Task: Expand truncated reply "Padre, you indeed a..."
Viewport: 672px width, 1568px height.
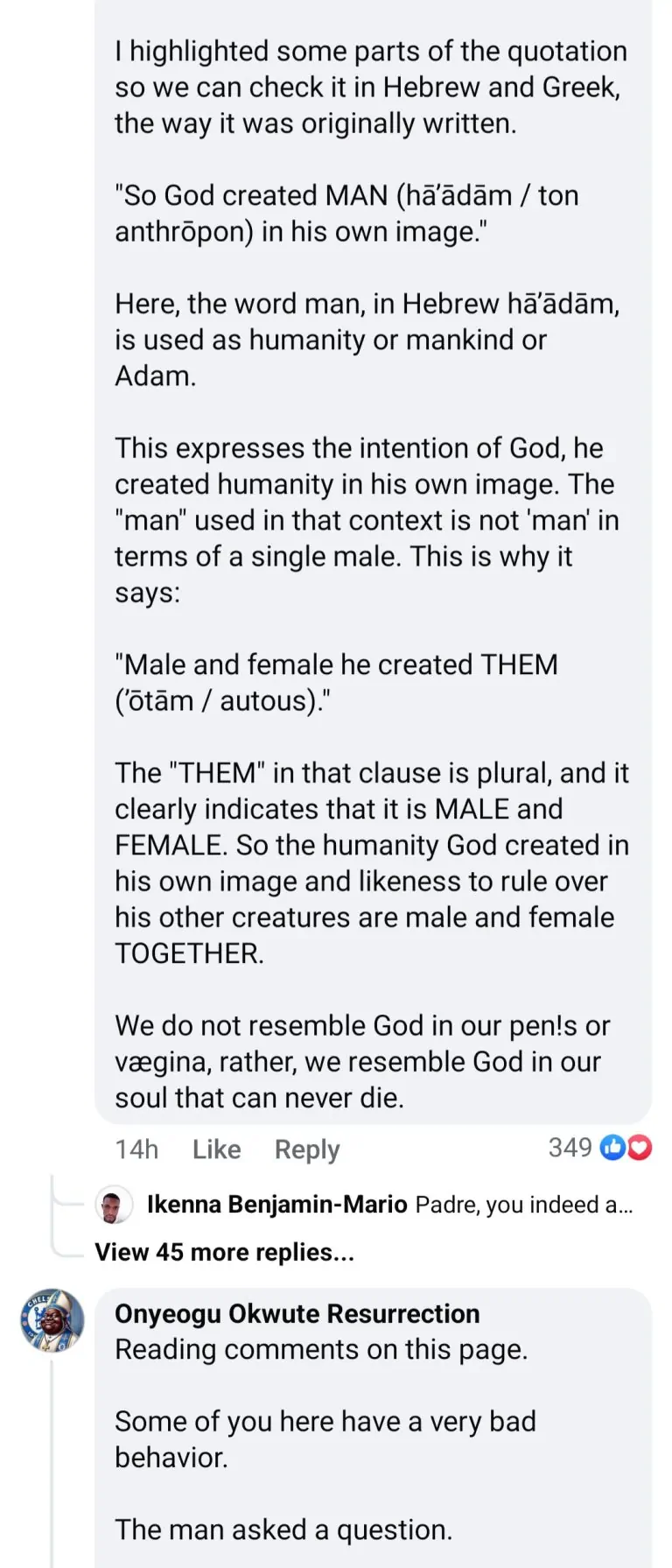Action: (x=523, y=1205)
